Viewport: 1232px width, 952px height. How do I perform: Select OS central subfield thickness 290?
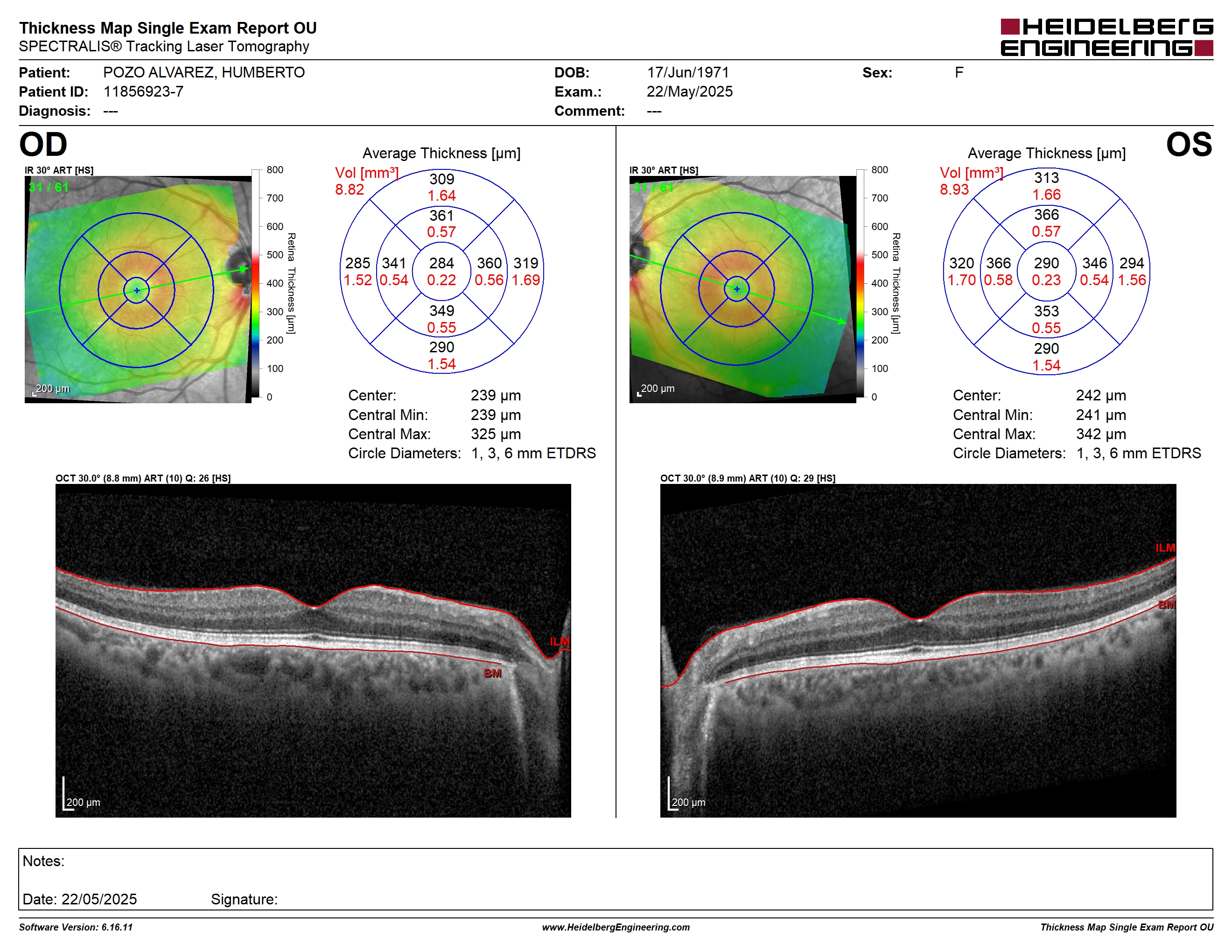(x=1046, y=263)
